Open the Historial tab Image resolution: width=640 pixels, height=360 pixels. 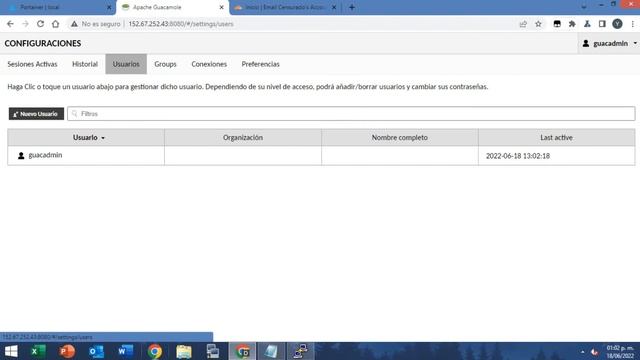coord(85,64)
